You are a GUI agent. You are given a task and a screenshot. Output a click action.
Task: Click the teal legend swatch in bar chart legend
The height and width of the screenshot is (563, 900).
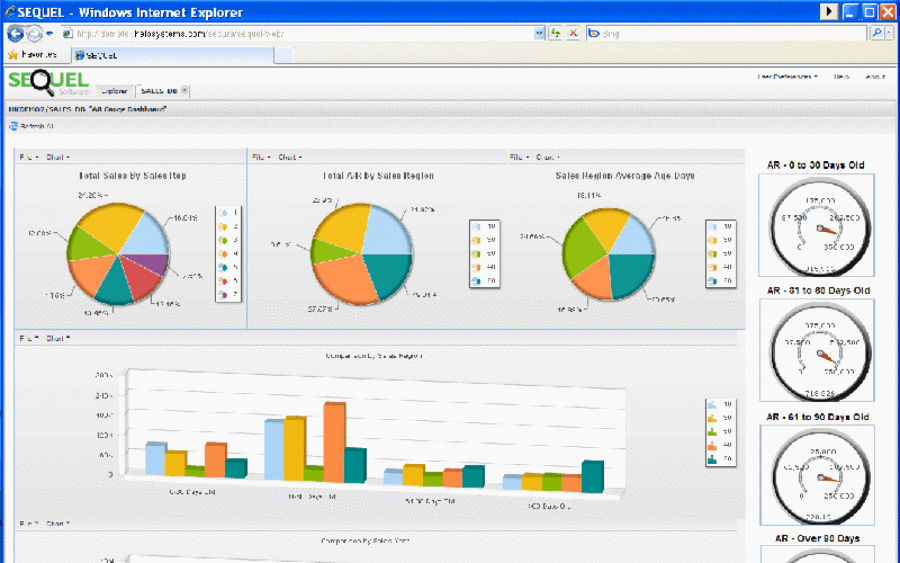pos(712,459)
